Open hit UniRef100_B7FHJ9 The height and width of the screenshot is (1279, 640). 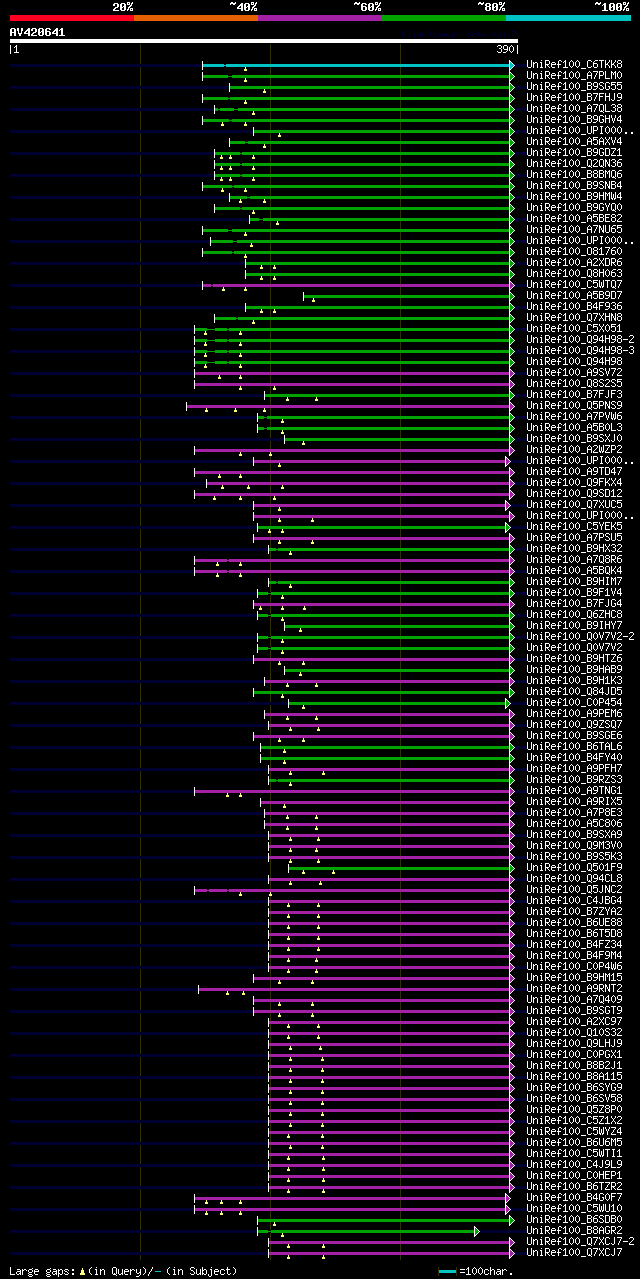[572, 97]
